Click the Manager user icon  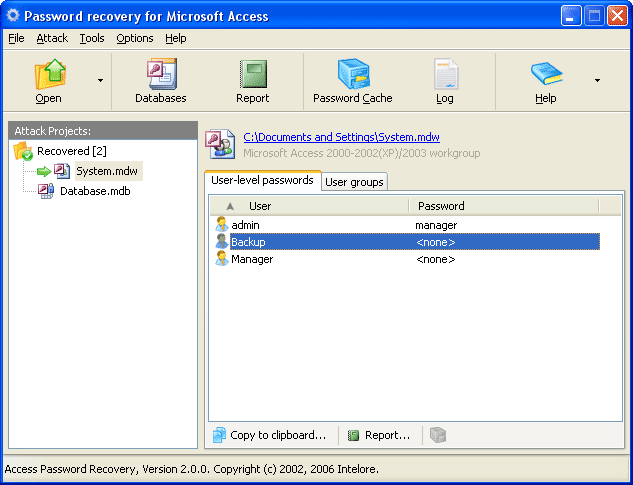(222, 258)
